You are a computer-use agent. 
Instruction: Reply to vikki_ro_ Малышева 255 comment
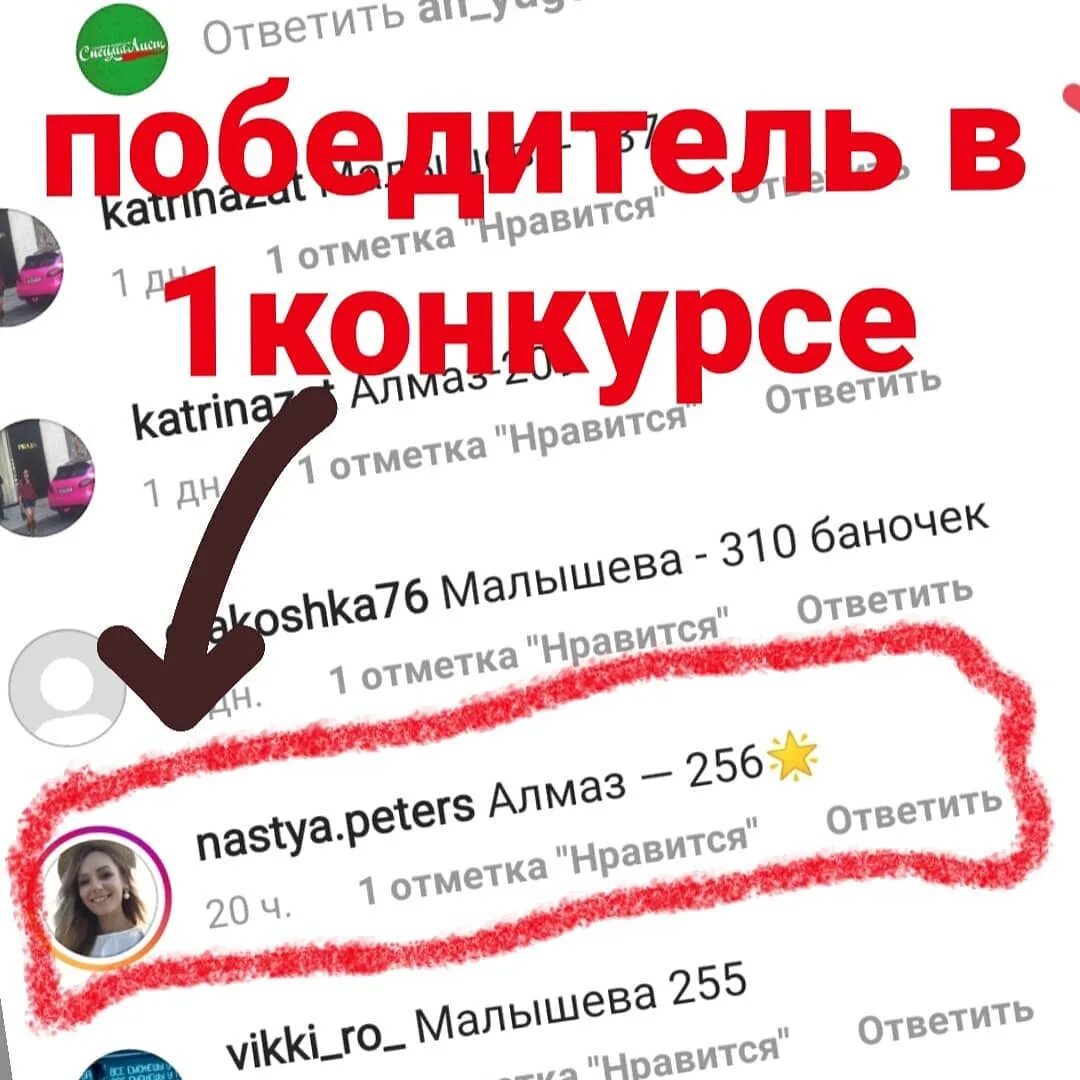tap(945, 1021)
